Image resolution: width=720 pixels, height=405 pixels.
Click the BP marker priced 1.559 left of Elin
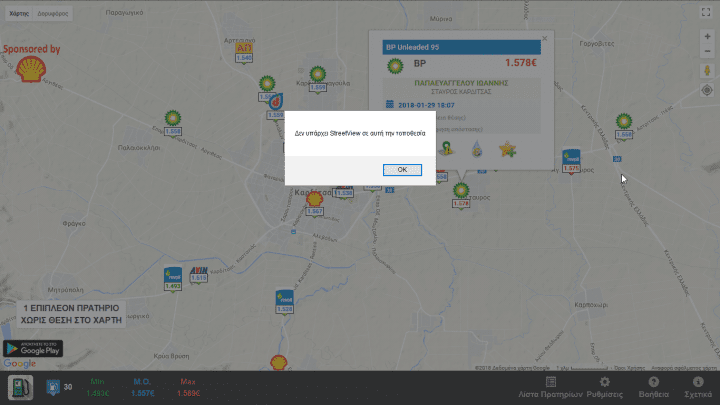[267, 89]
